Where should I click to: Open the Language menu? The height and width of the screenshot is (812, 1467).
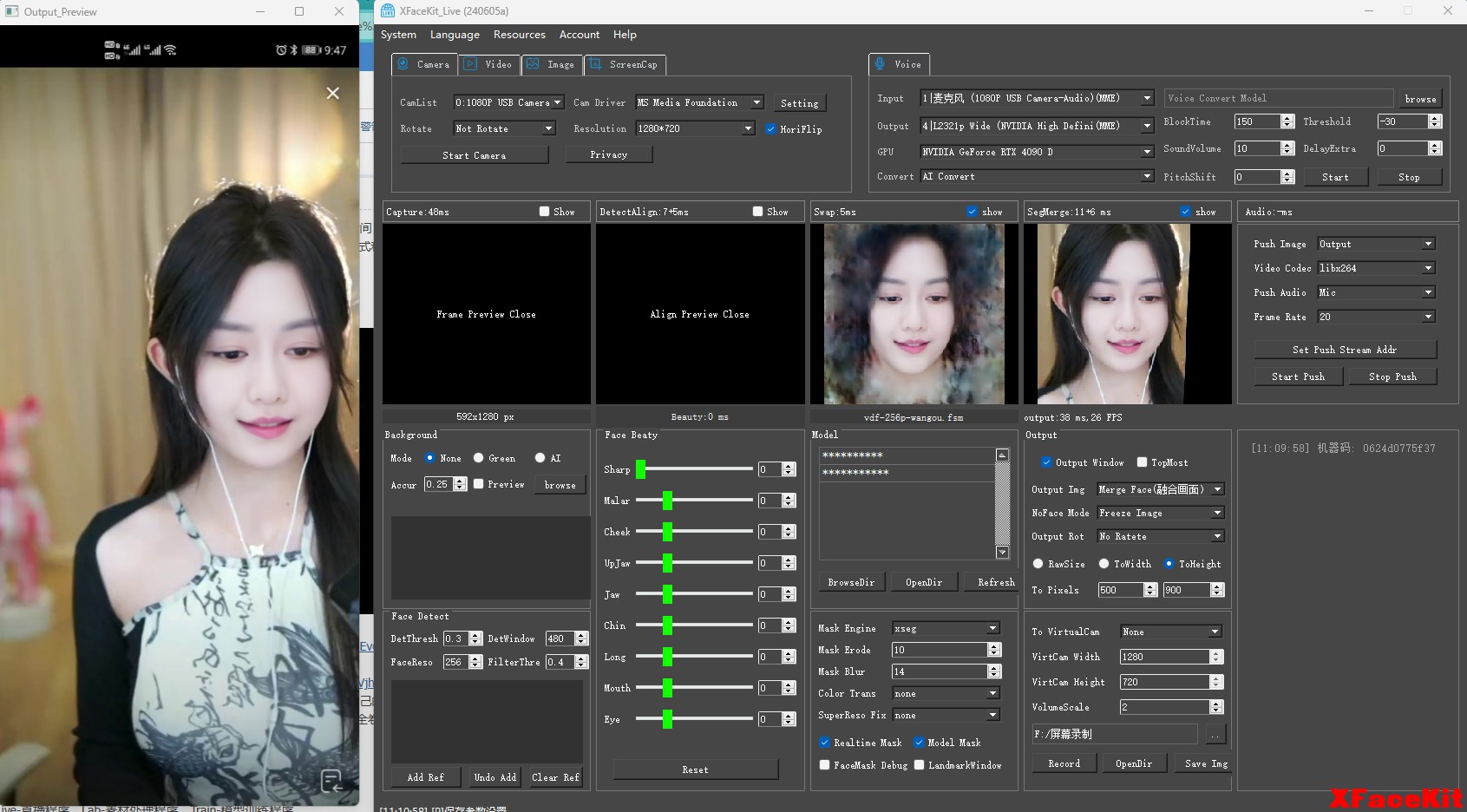(455, 35)
